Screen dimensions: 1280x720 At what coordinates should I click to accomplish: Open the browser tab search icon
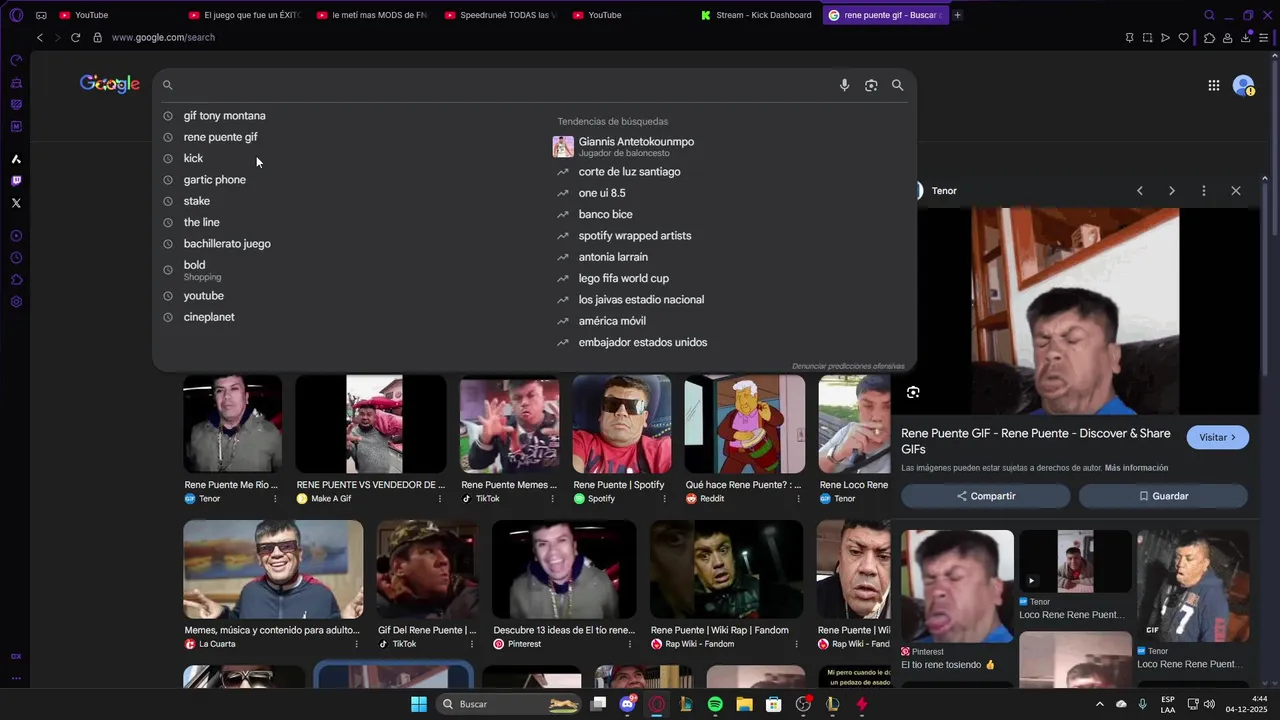tap(1209, 15)
